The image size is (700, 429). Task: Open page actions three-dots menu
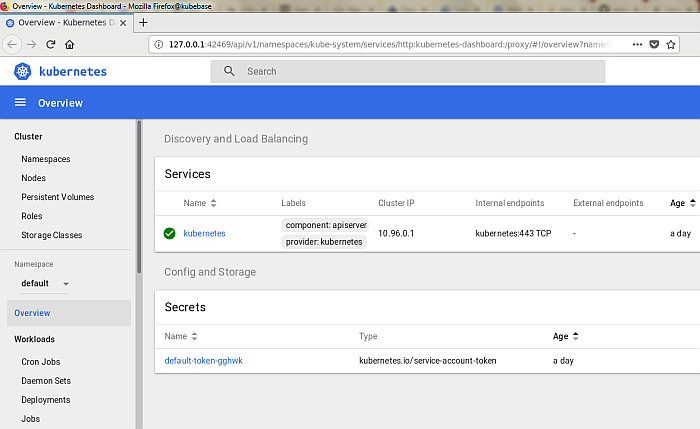[x=638, y=44]
